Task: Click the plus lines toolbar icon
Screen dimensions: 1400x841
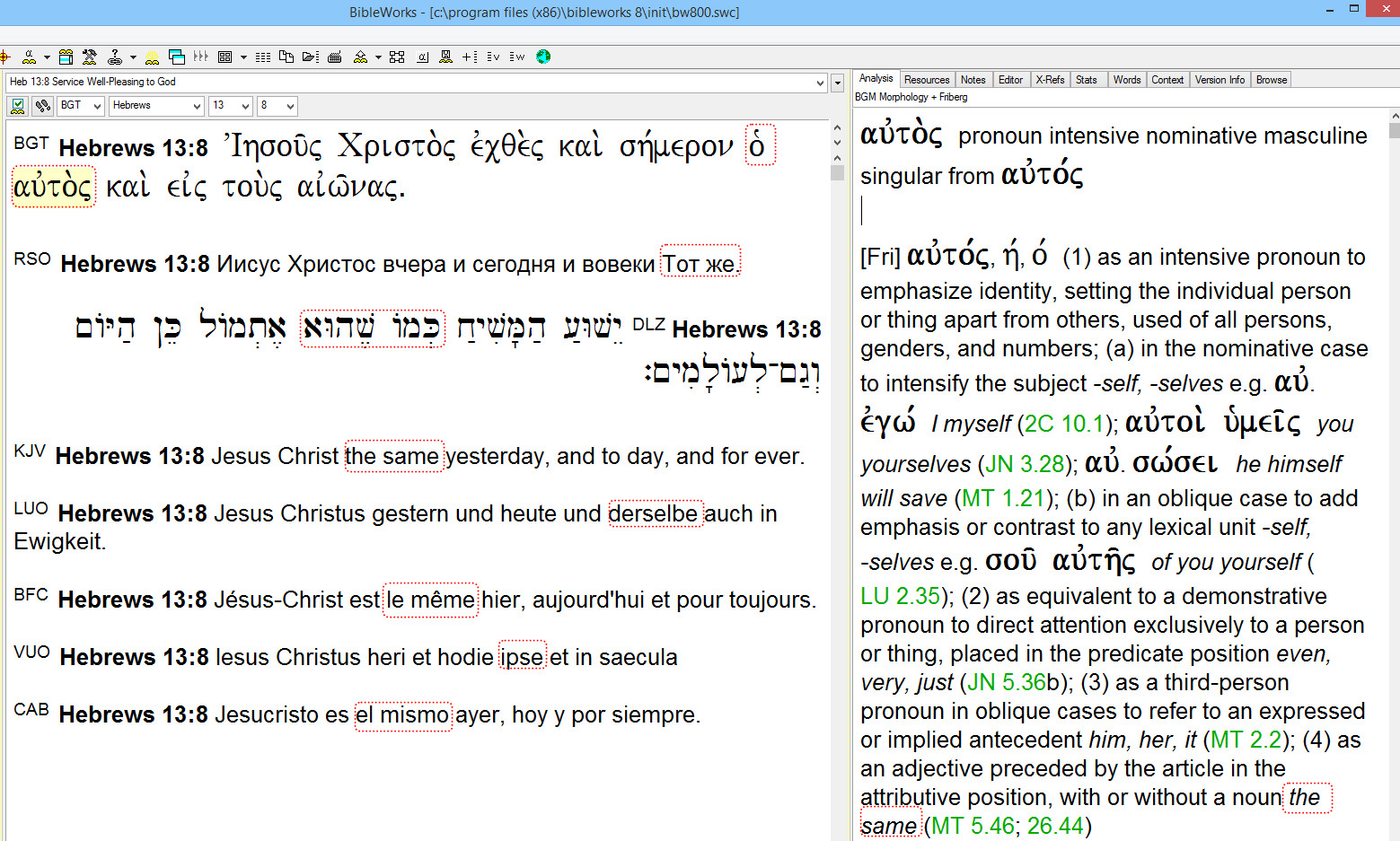Action: coord(470,57)
